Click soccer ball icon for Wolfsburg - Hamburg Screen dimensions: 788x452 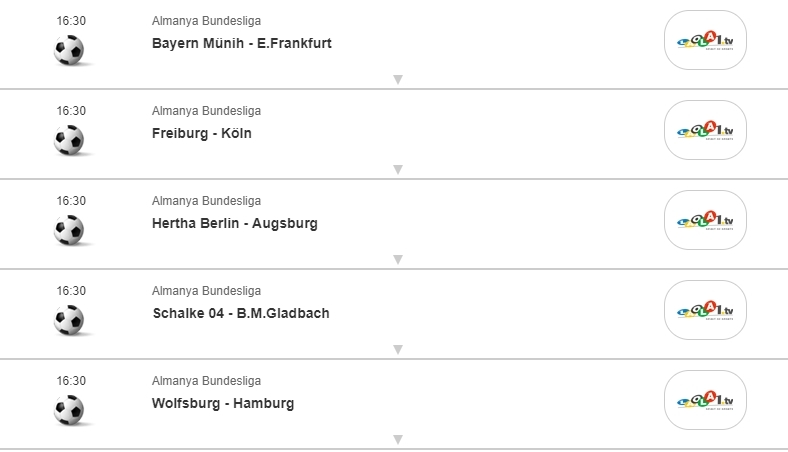pos(69,410)
